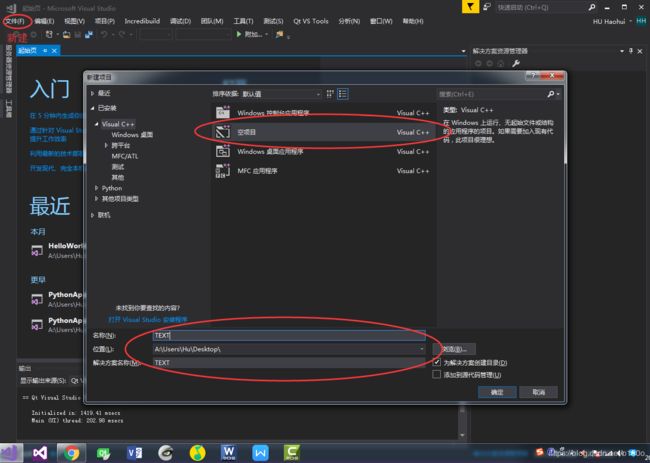Select Windows 桌面 tree item
This screenshot has height=463, width=650.
pyautogui.click(x=132, y=135)
